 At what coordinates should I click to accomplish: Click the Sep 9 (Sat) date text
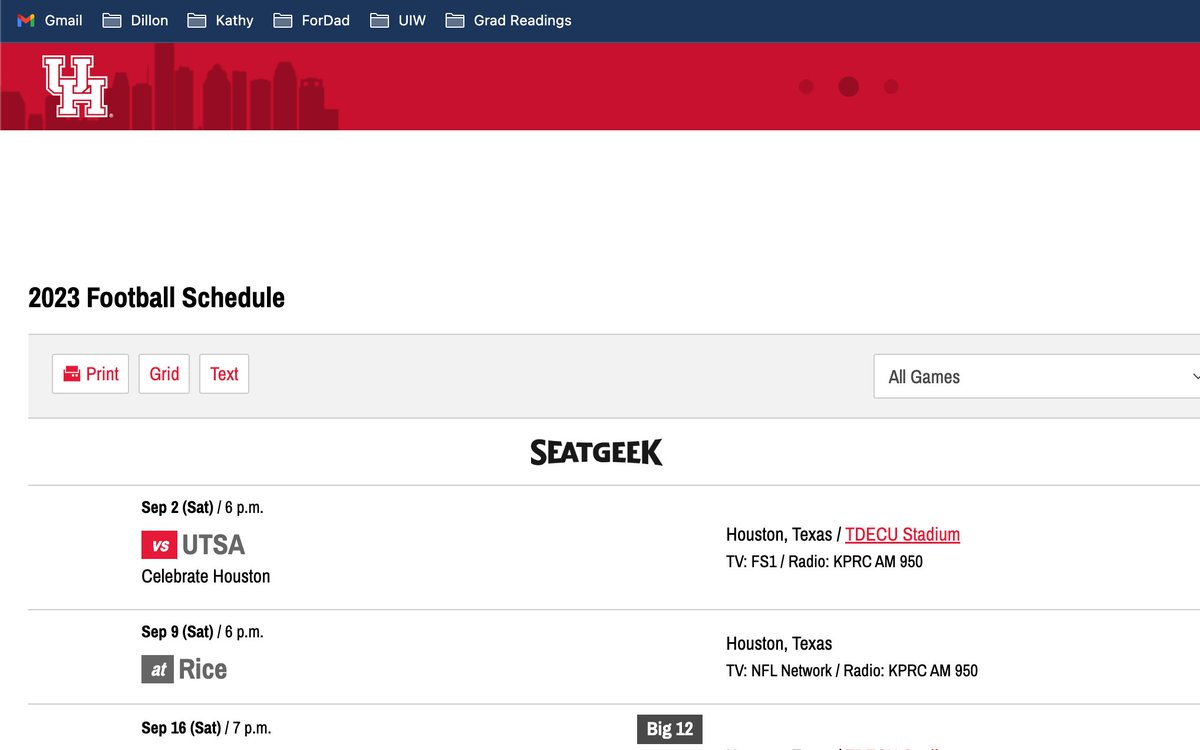pyautogui.click(x=177, y=631)
